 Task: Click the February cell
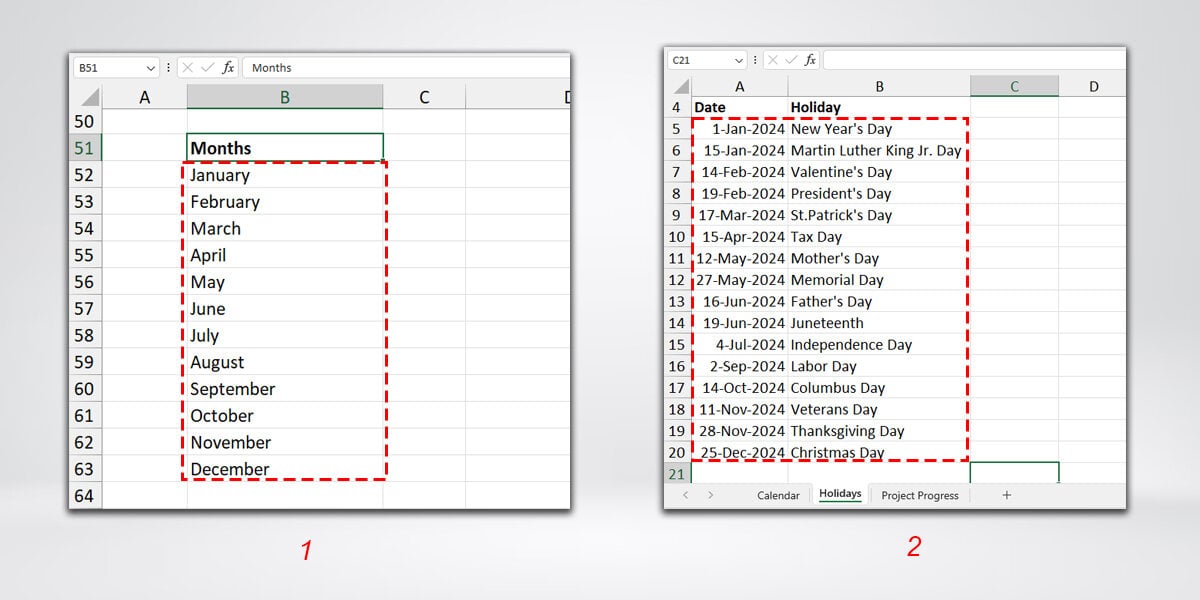click(285, 202)
